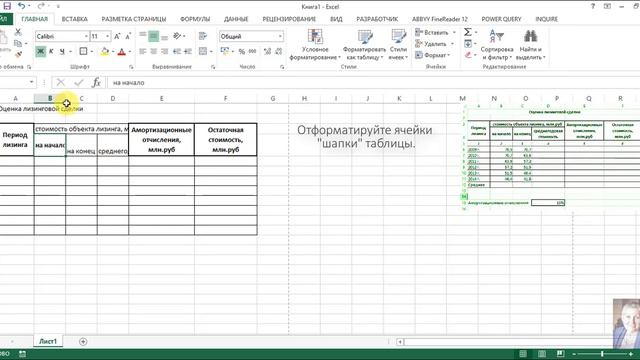Decrease cell indent
The image size is (640, 360).
[x=177, y=51]
